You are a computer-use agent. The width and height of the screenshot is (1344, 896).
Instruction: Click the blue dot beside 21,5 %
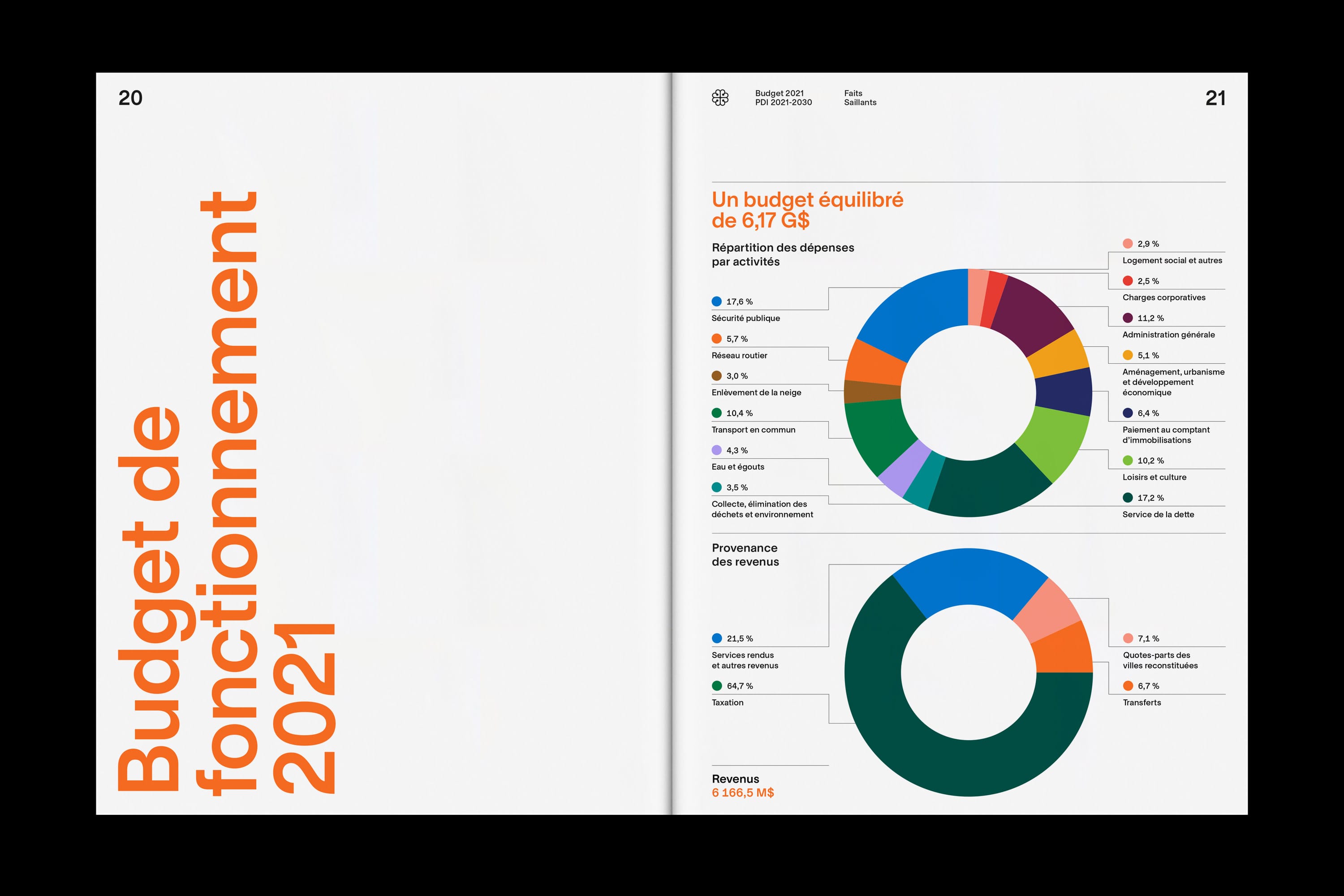(x=716, y=638)
